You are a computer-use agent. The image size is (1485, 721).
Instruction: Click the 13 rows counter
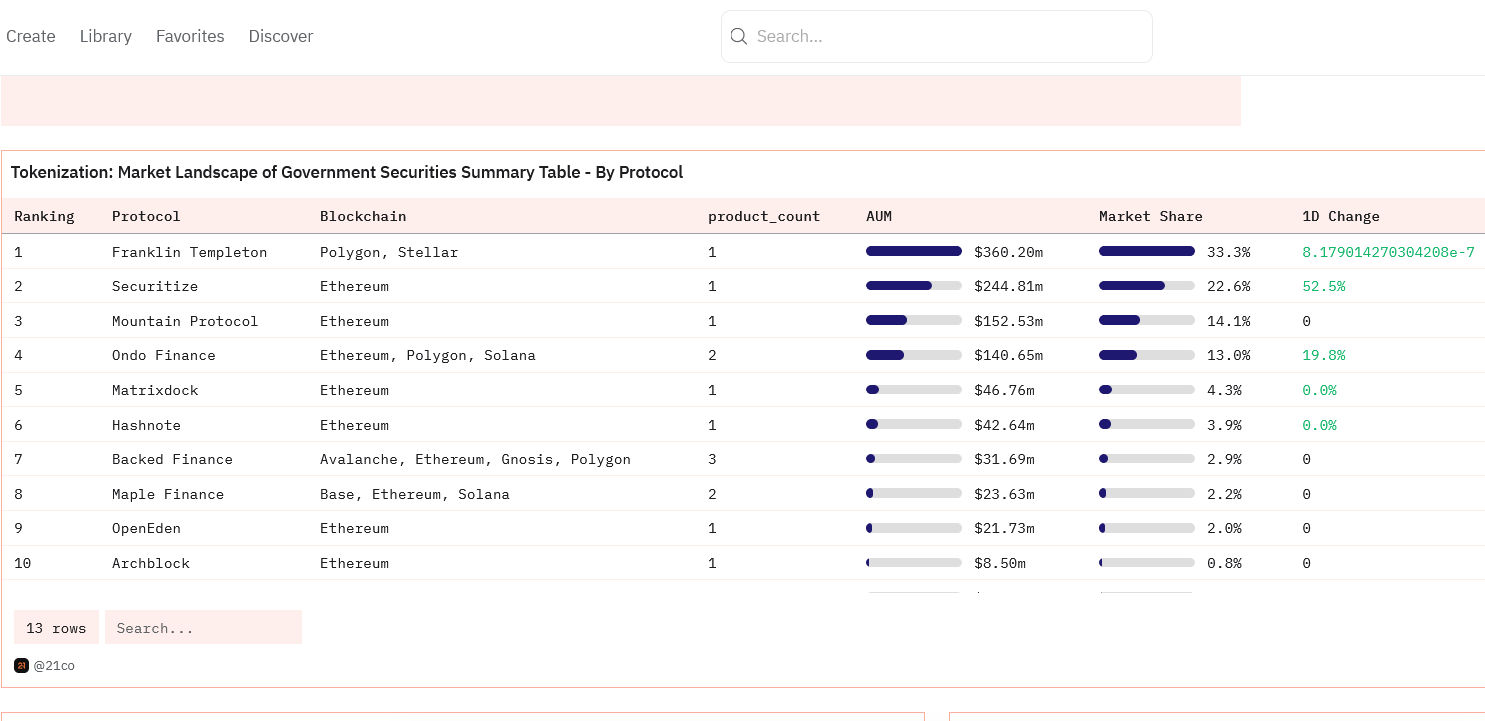[56, 628]
